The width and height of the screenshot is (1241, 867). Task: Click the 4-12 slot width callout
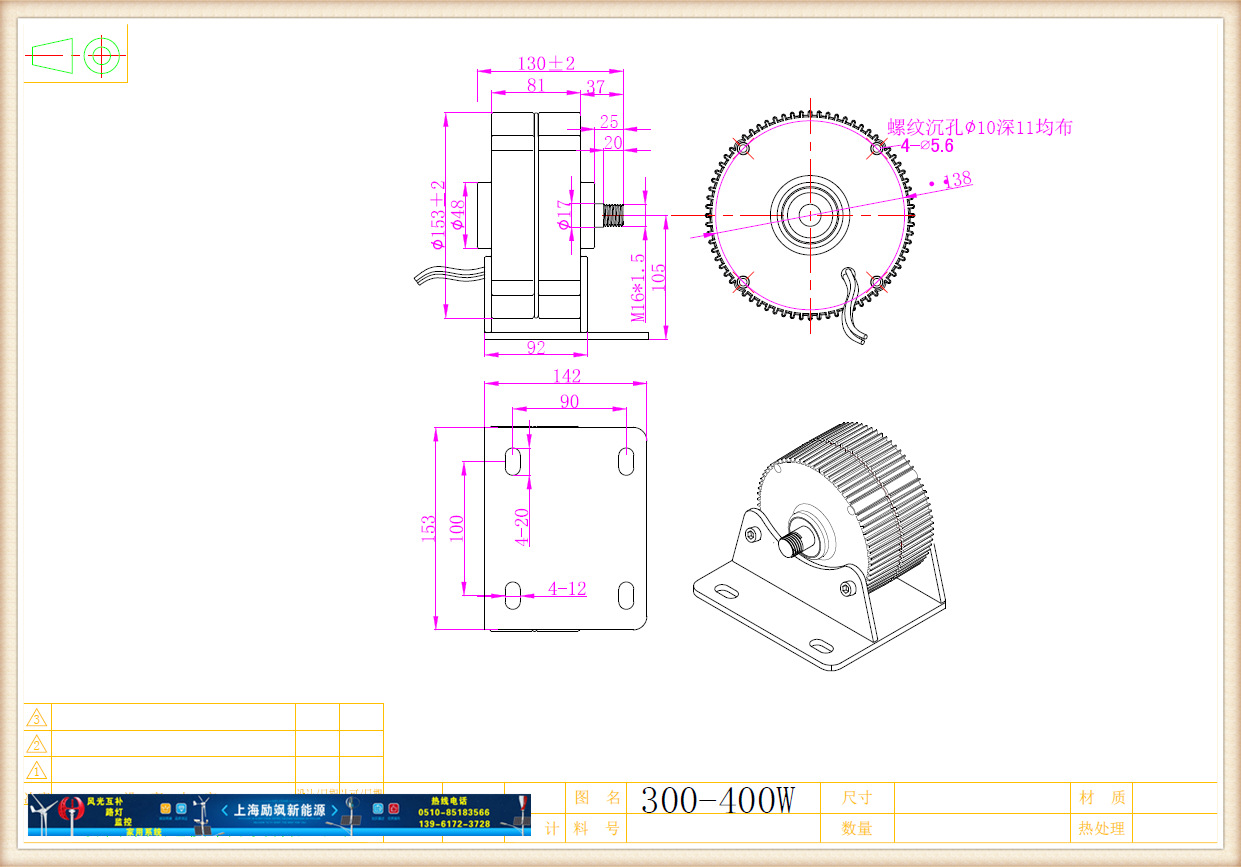[567, 589]
